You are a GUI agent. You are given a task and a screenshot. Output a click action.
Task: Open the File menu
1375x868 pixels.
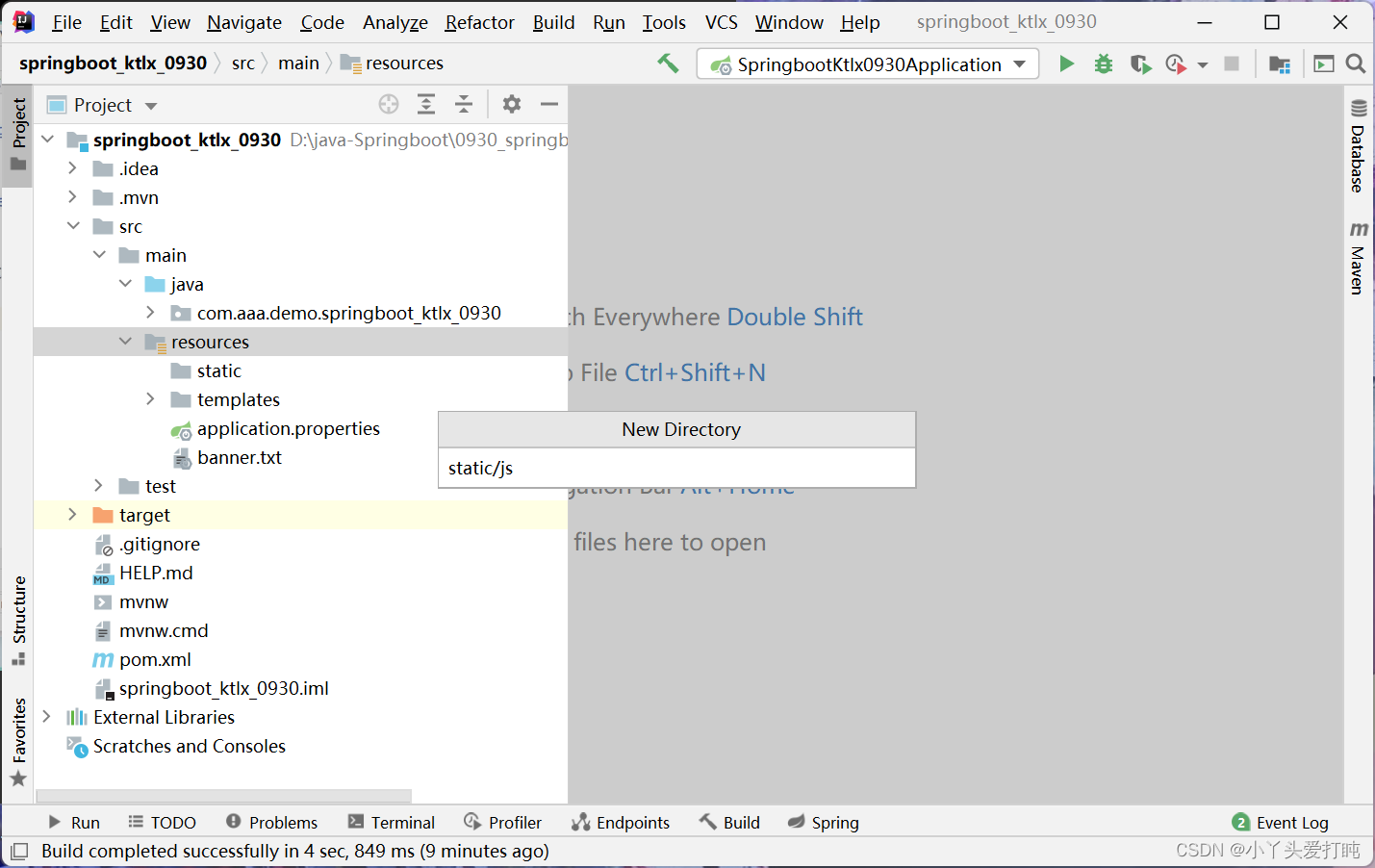[66, 22]
